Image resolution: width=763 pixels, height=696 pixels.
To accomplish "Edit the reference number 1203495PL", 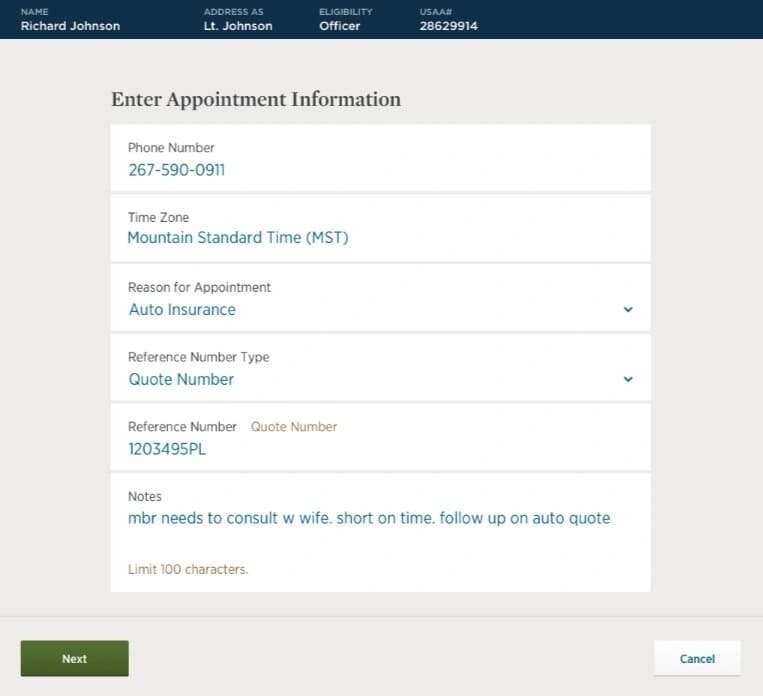I will [x=167, y=449].
